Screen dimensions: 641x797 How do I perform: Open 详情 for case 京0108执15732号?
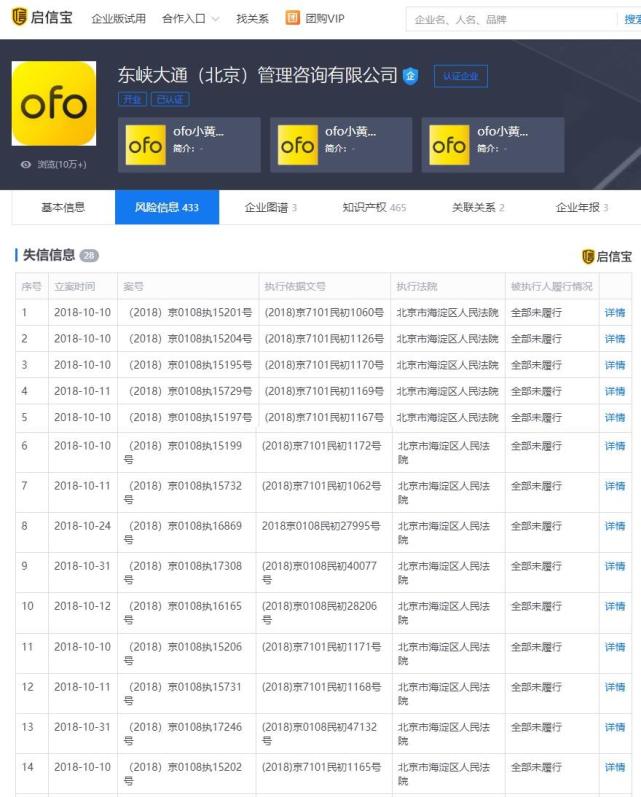(x=615, y=486)
